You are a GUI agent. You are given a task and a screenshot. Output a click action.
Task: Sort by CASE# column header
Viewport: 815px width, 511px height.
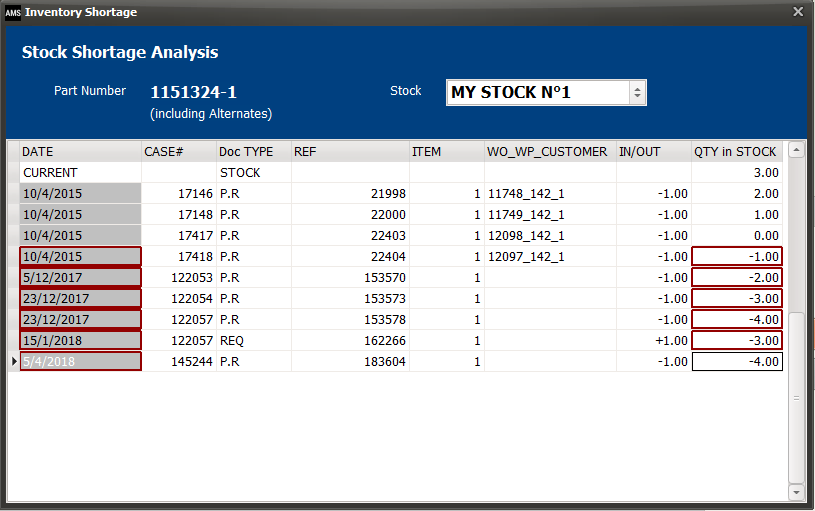tap(179, 151)
